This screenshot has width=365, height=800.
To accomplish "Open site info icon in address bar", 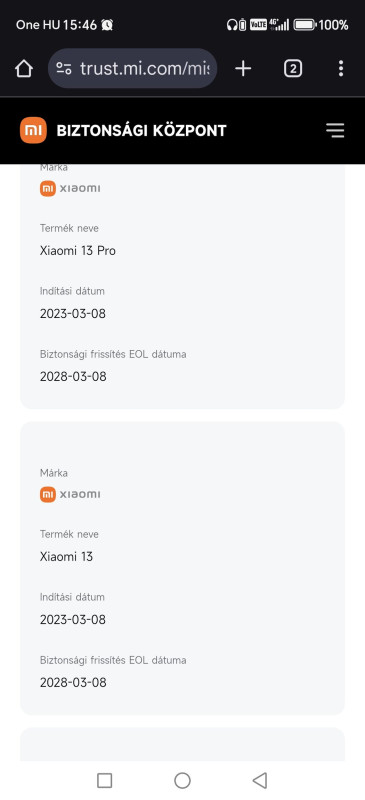I will 64,68.
